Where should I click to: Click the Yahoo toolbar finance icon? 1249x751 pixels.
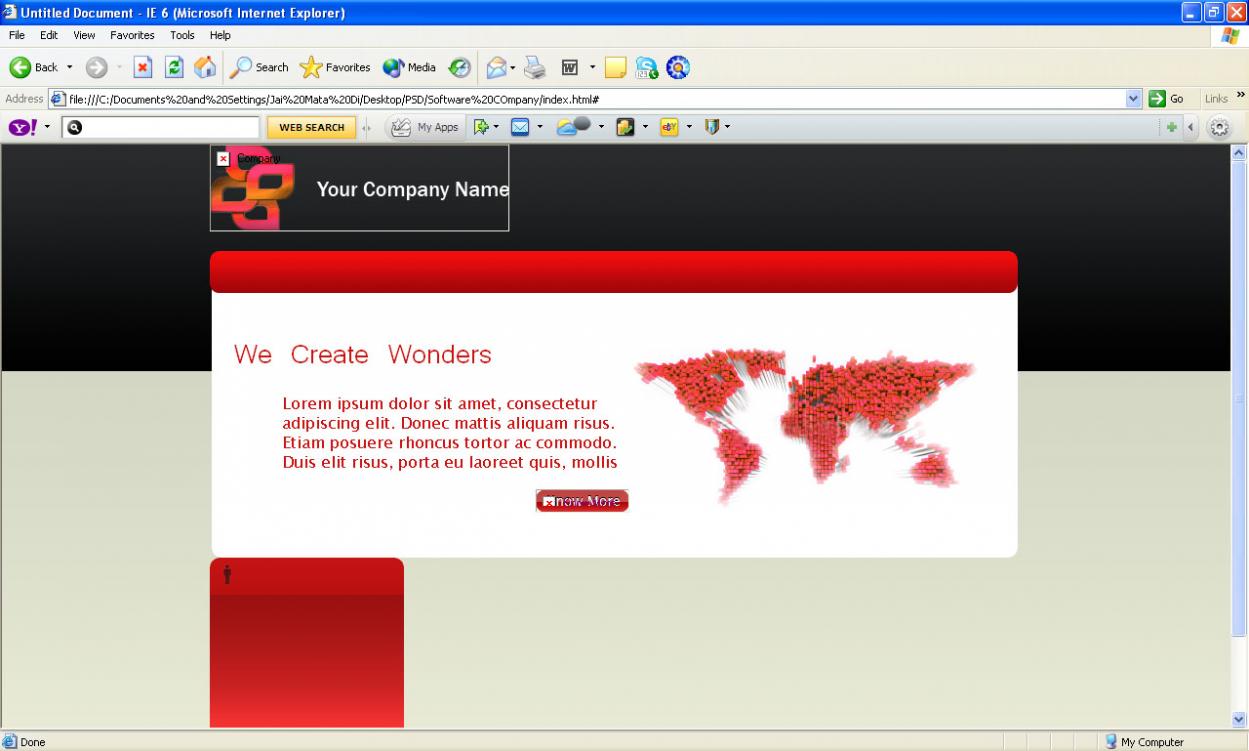pyautogui.click(x=625, y=127)
